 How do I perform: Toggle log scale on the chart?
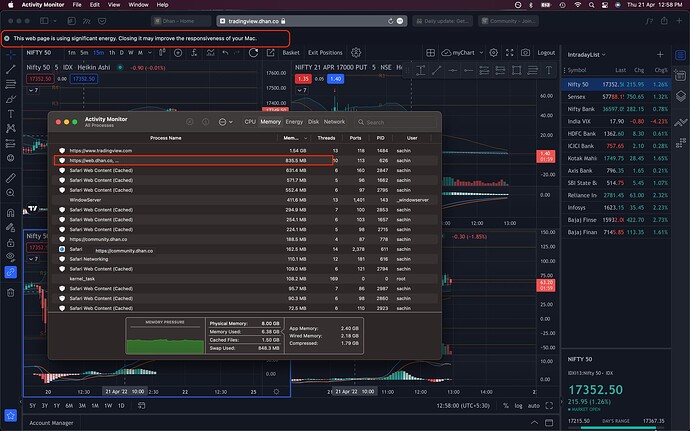pyautogui.click(x=519, y=405)
